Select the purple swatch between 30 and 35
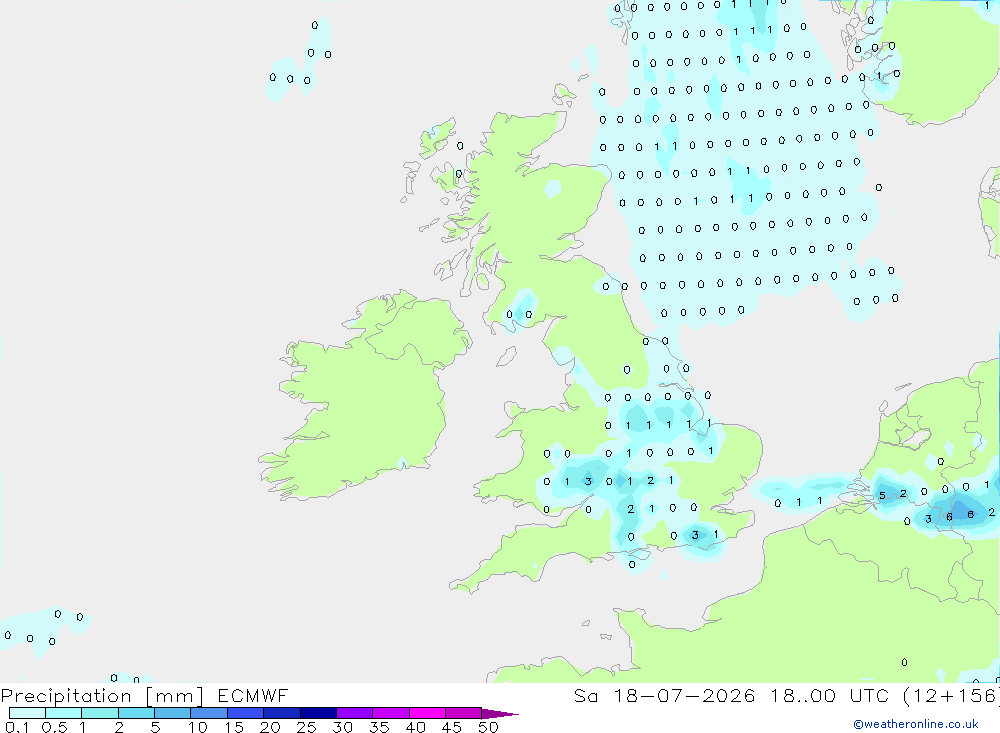Viewport: 1000px width, 733px height. click(x=355, y=713)
